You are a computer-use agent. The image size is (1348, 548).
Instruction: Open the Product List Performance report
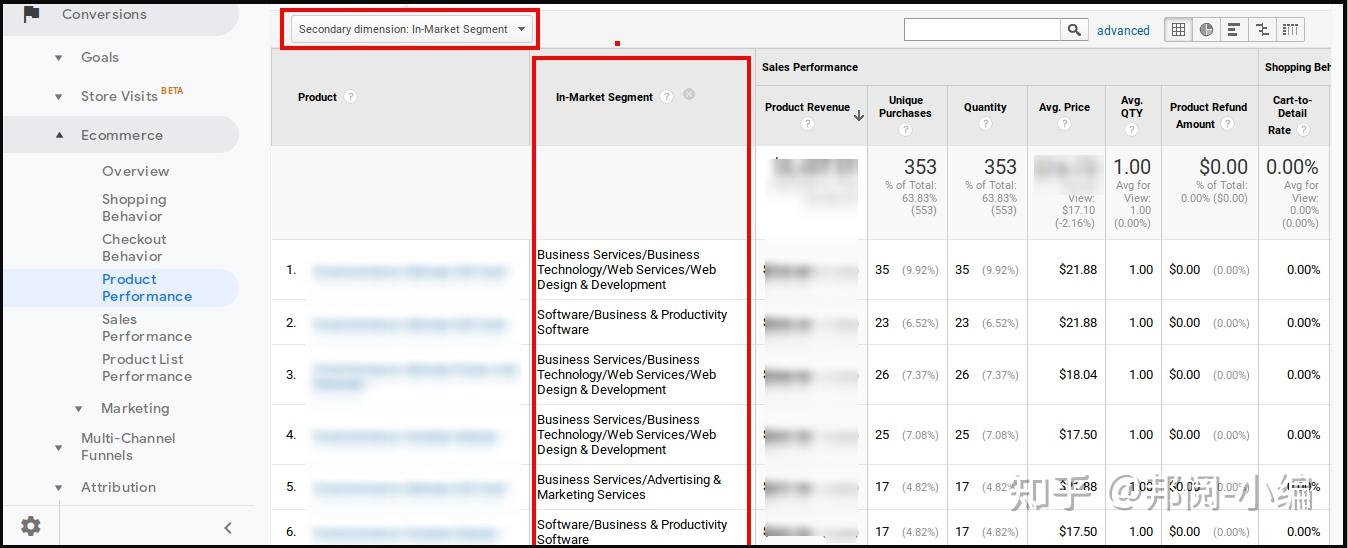(146, 368)
